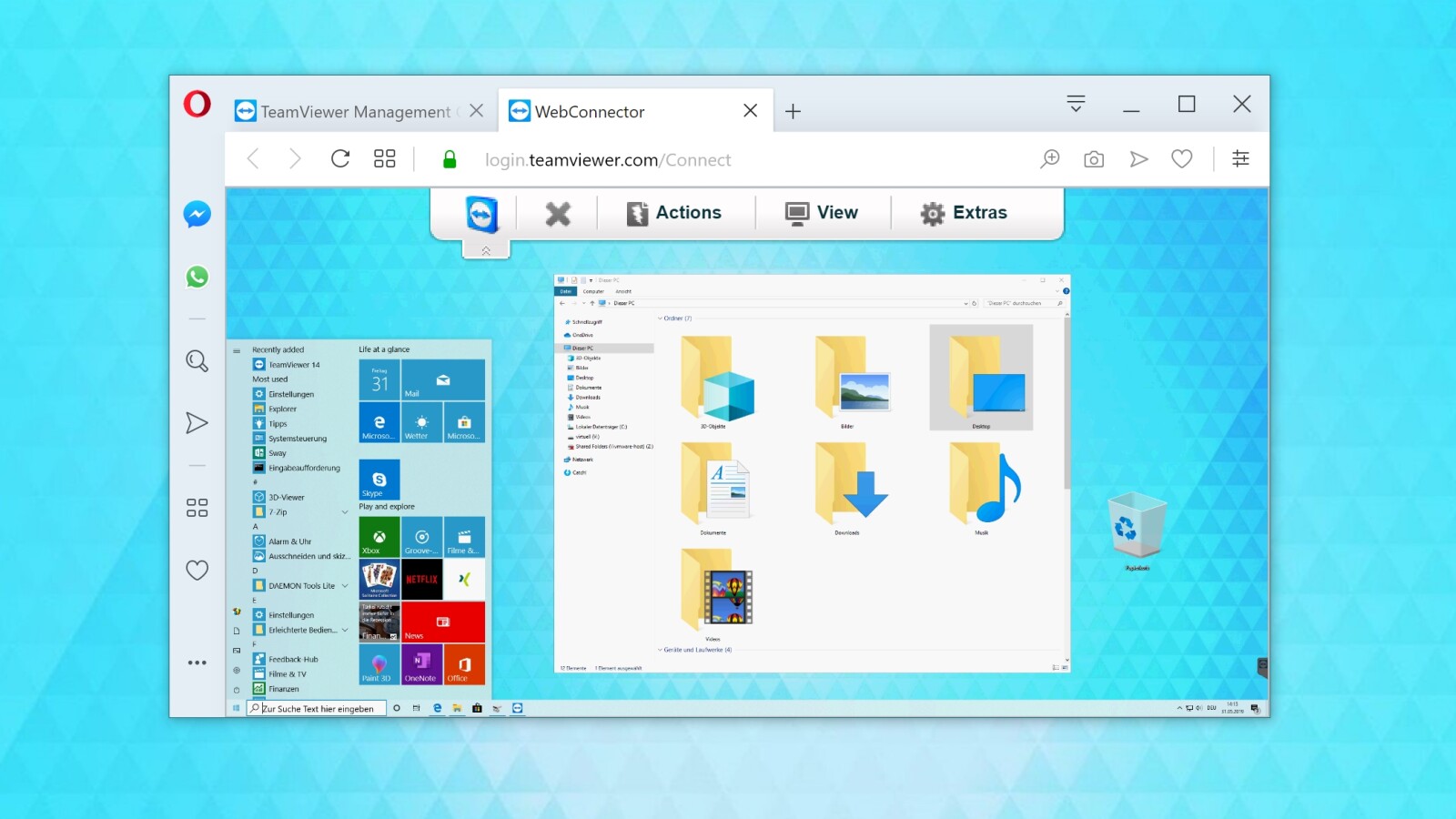Image resolution: width=1456 pixels, height=819 pixels.
Task: Go forward to next page
Action: [295, 159]
